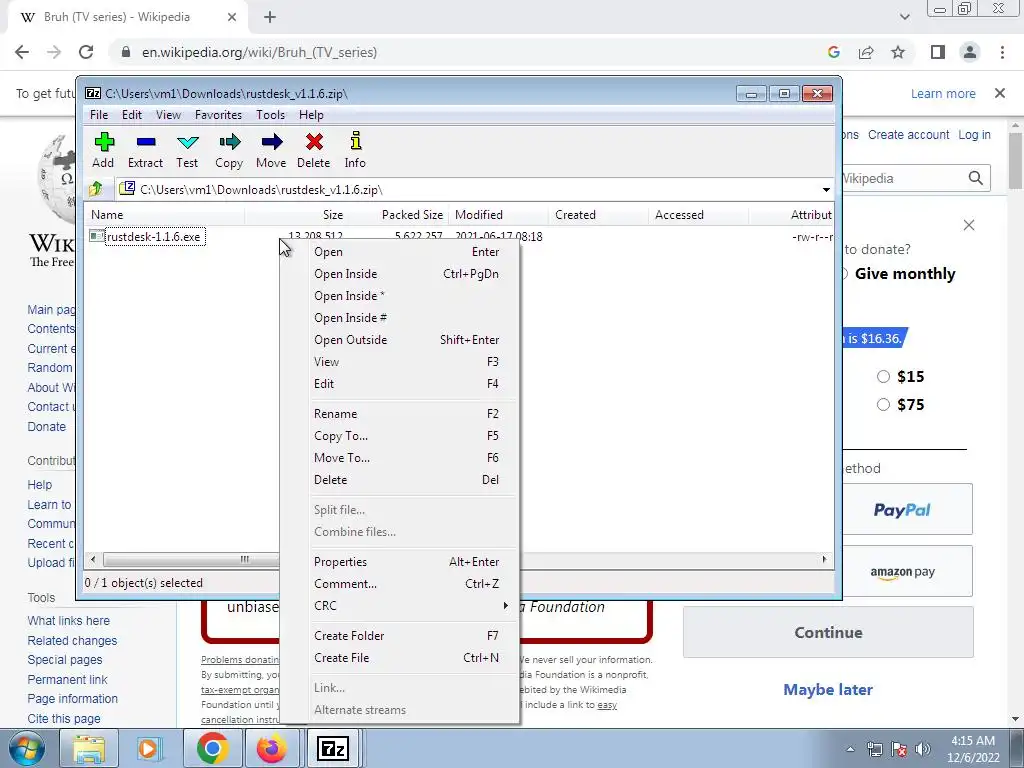Open the Tools menu in 7-Zip
This screenshot has width=1024, height=768.
pyautogui.click(x=270, y=115)
